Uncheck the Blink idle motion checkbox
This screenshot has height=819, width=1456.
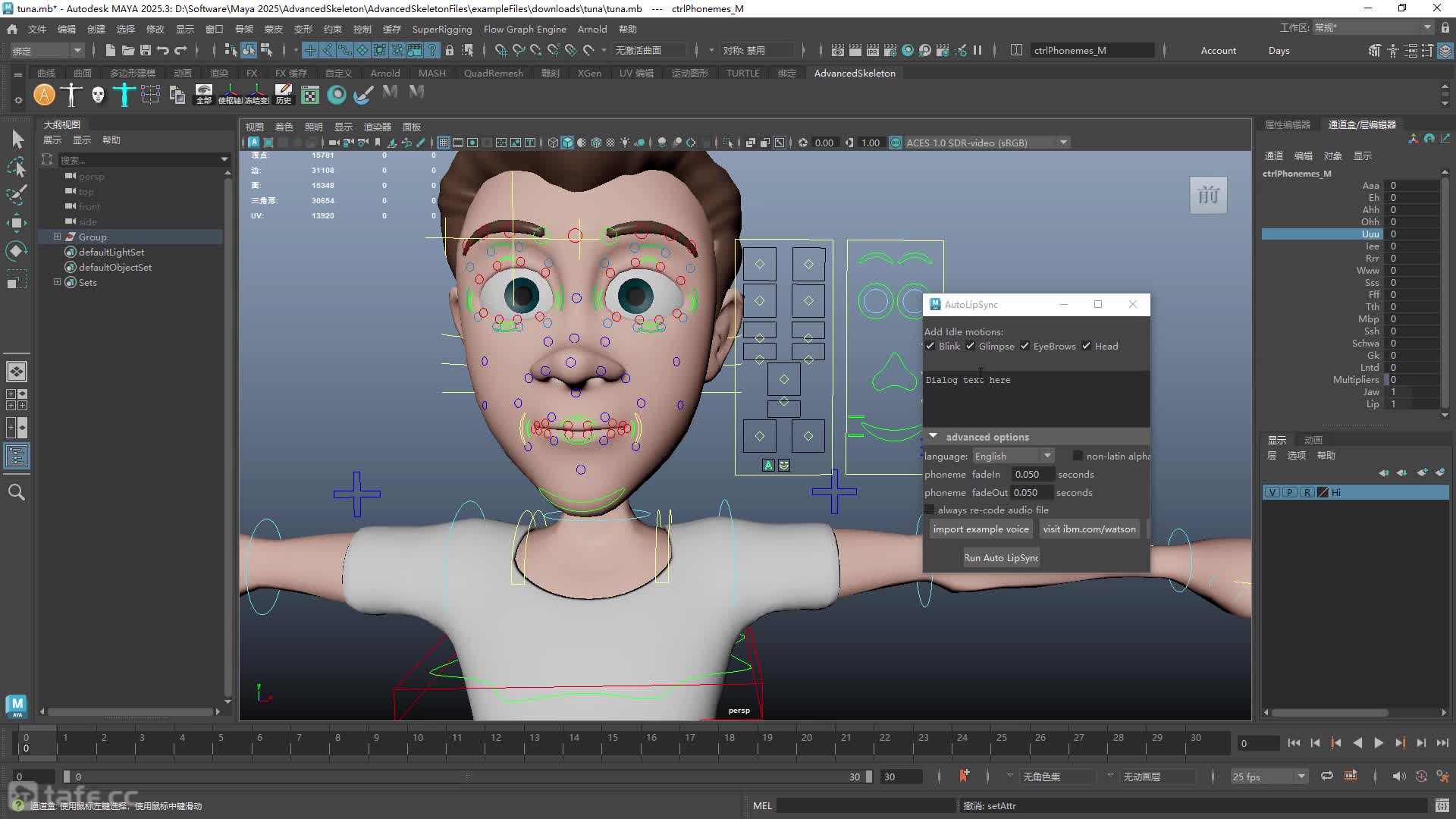click(930, 346)
